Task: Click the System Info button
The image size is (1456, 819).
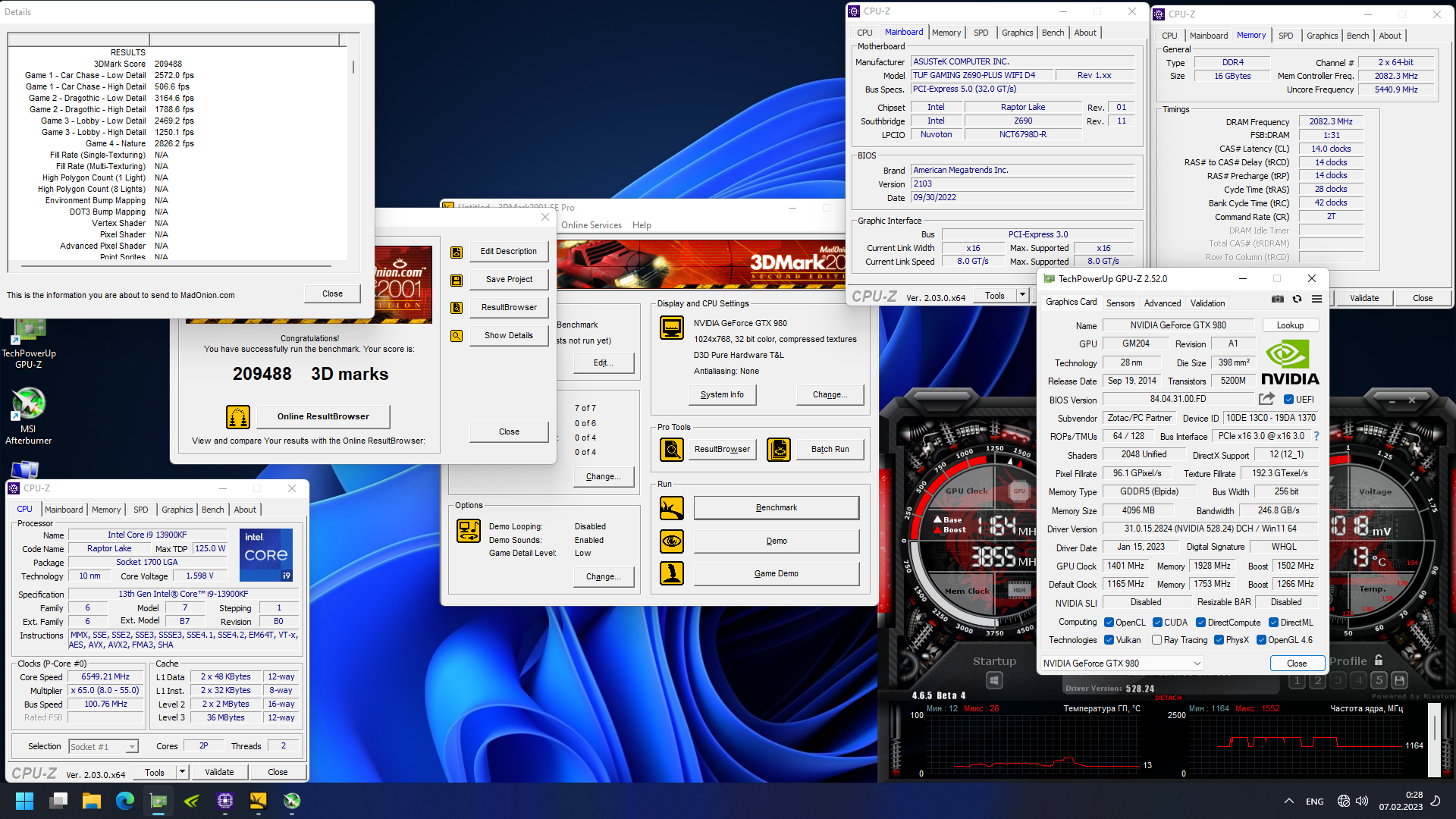Action: 722,395
